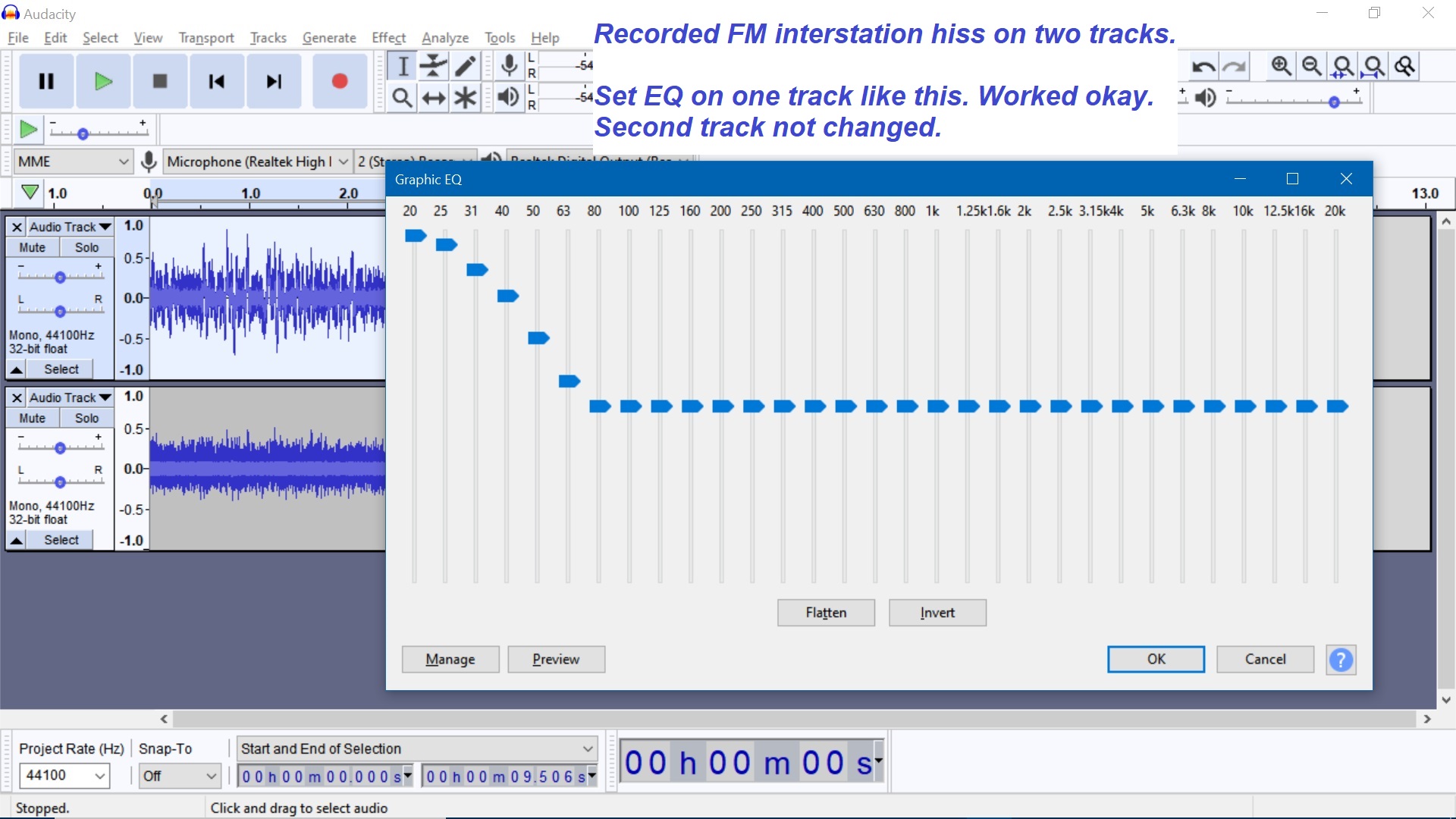1456x819 pixels.
Task: Mute the first Audio Track
Action: [33, 247]
